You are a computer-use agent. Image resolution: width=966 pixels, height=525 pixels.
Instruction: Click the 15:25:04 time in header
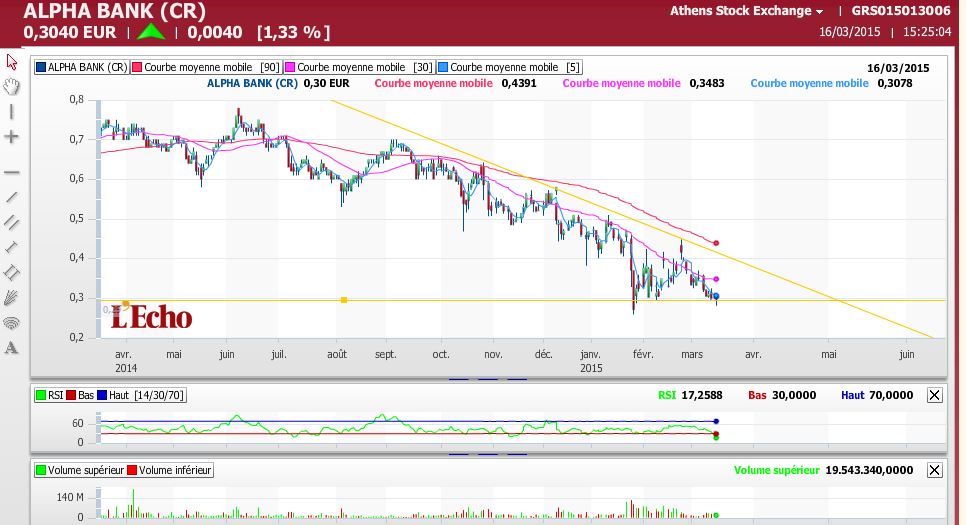pyautogui.click(x=927, y=31)
